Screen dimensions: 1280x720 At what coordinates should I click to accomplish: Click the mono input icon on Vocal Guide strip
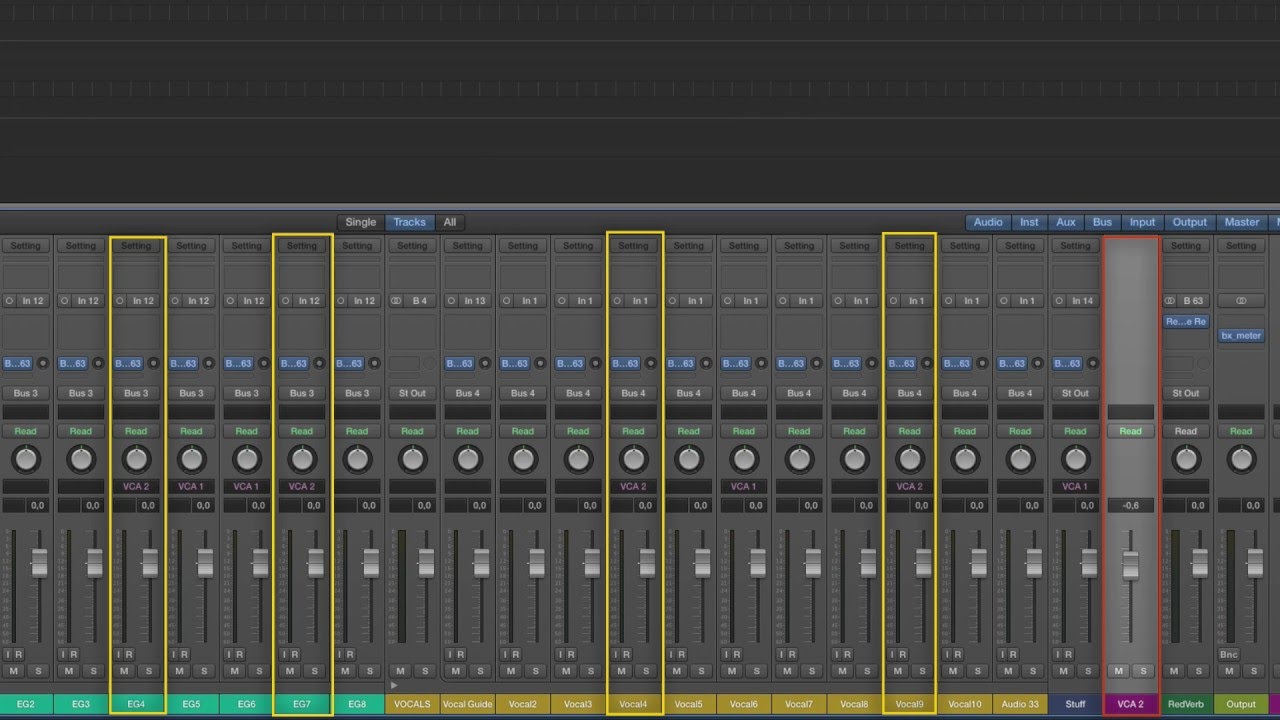[452, 301]
